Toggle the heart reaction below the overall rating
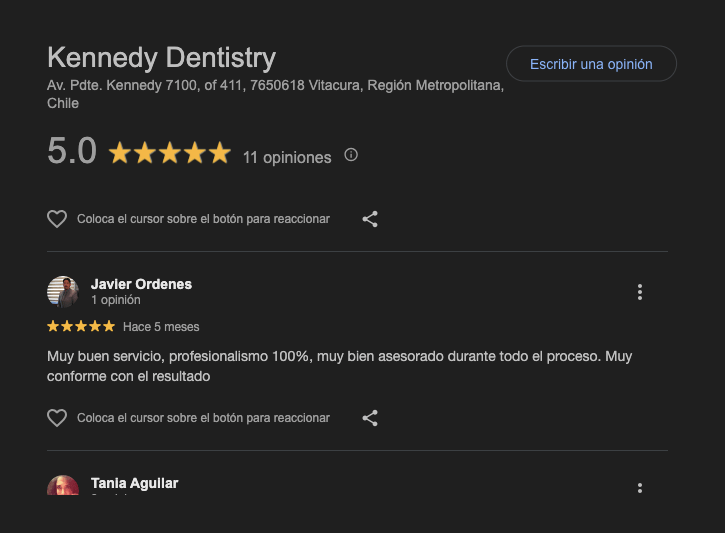 point(57,219)
